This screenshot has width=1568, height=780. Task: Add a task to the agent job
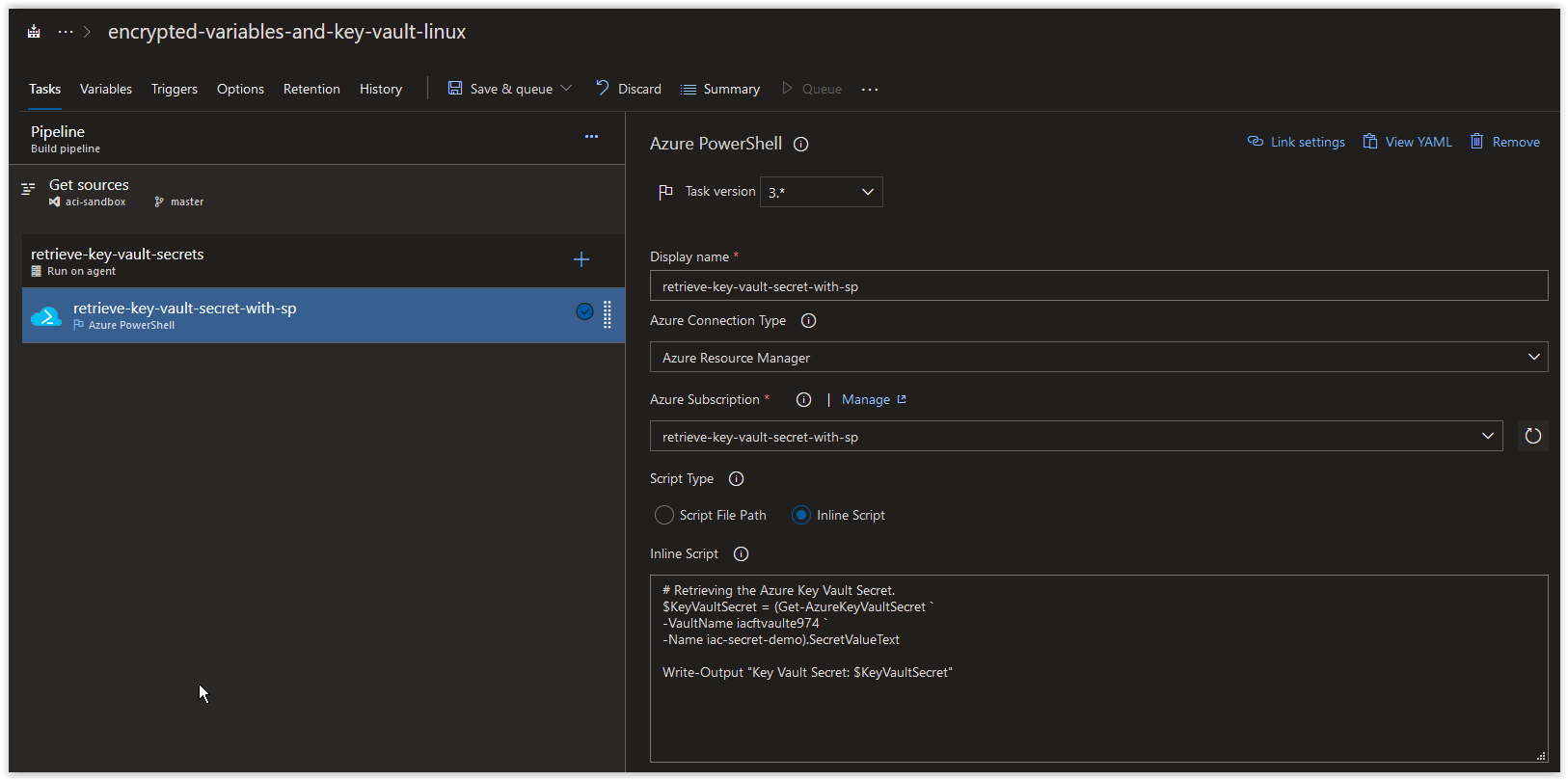[x=581, y=259]
